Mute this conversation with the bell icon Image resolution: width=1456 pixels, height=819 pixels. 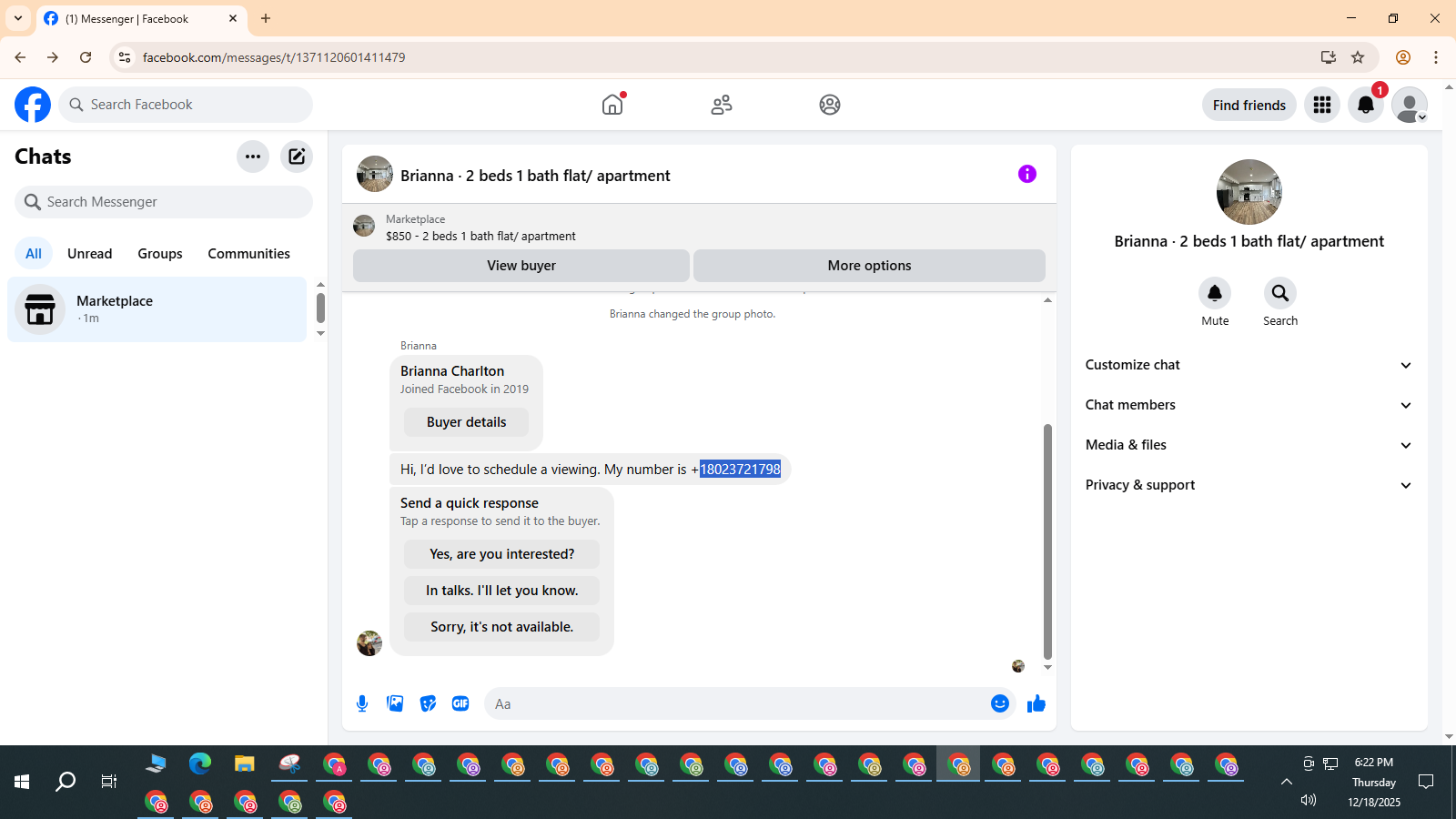(x=1215, y=293)
